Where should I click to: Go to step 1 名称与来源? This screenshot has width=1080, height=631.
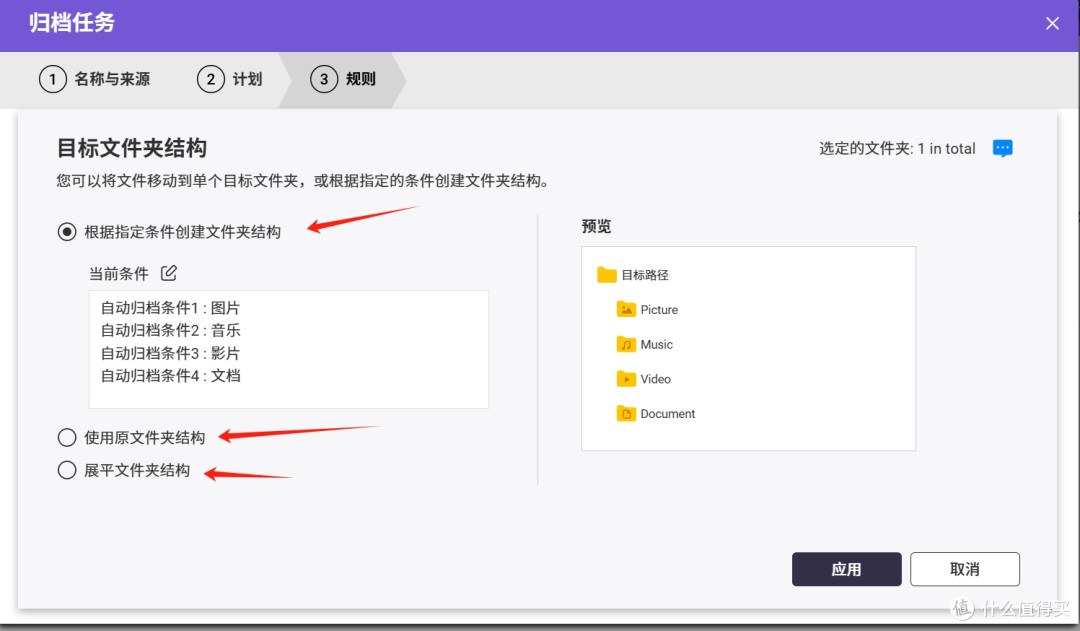[x=95, y=79]
